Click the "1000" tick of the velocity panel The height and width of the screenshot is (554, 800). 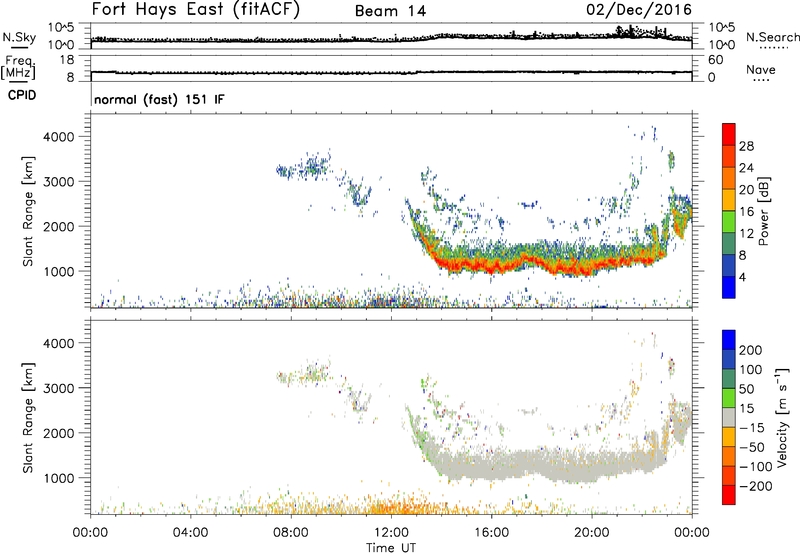(59, 478)
